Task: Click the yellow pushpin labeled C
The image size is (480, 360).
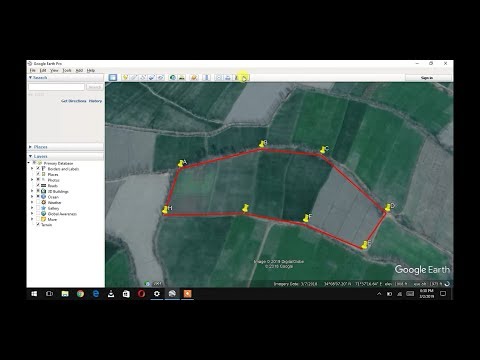Action: coord(323,150)
